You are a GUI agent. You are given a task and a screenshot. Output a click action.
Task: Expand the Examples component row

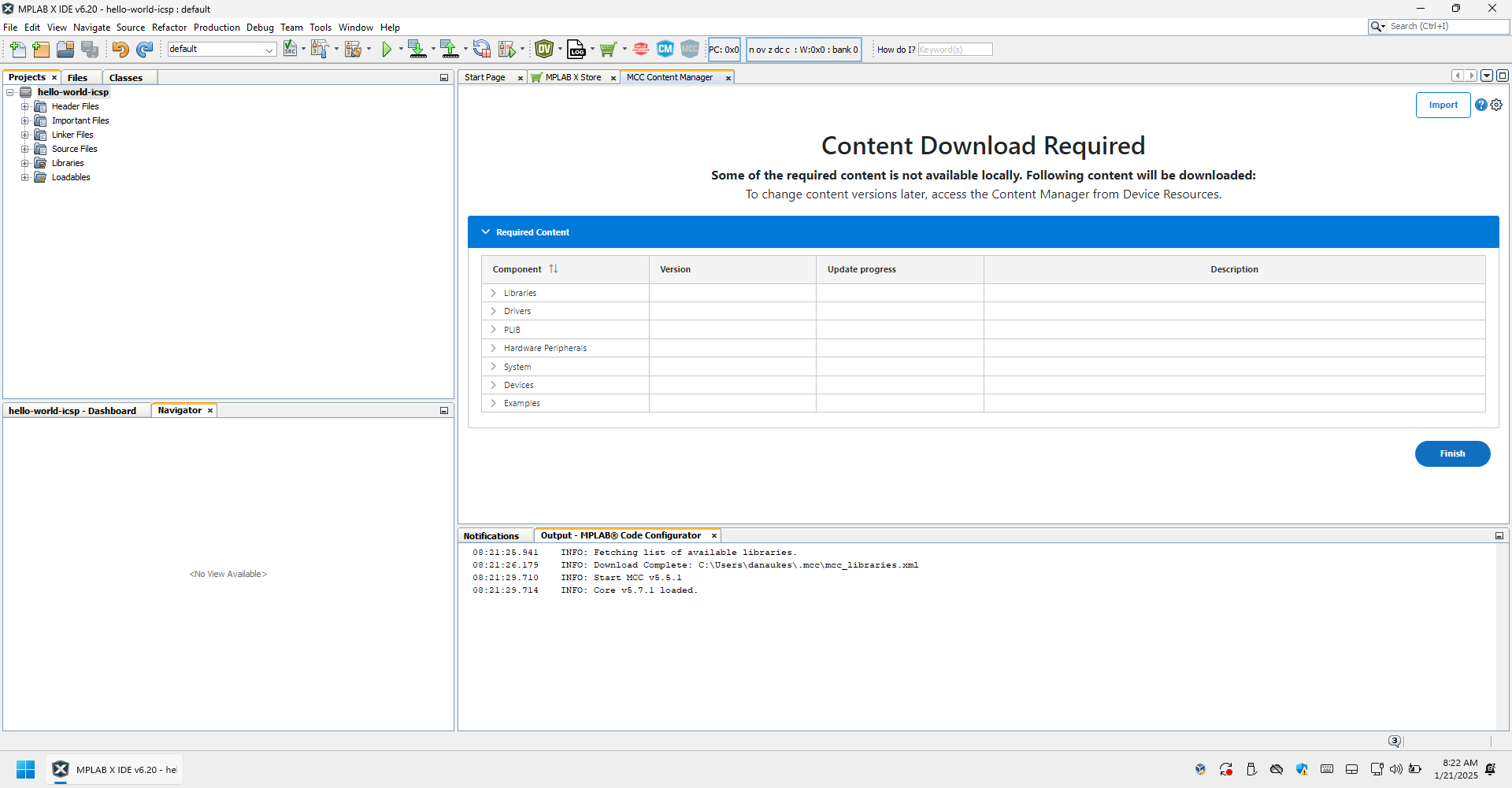tap(494, 403)
